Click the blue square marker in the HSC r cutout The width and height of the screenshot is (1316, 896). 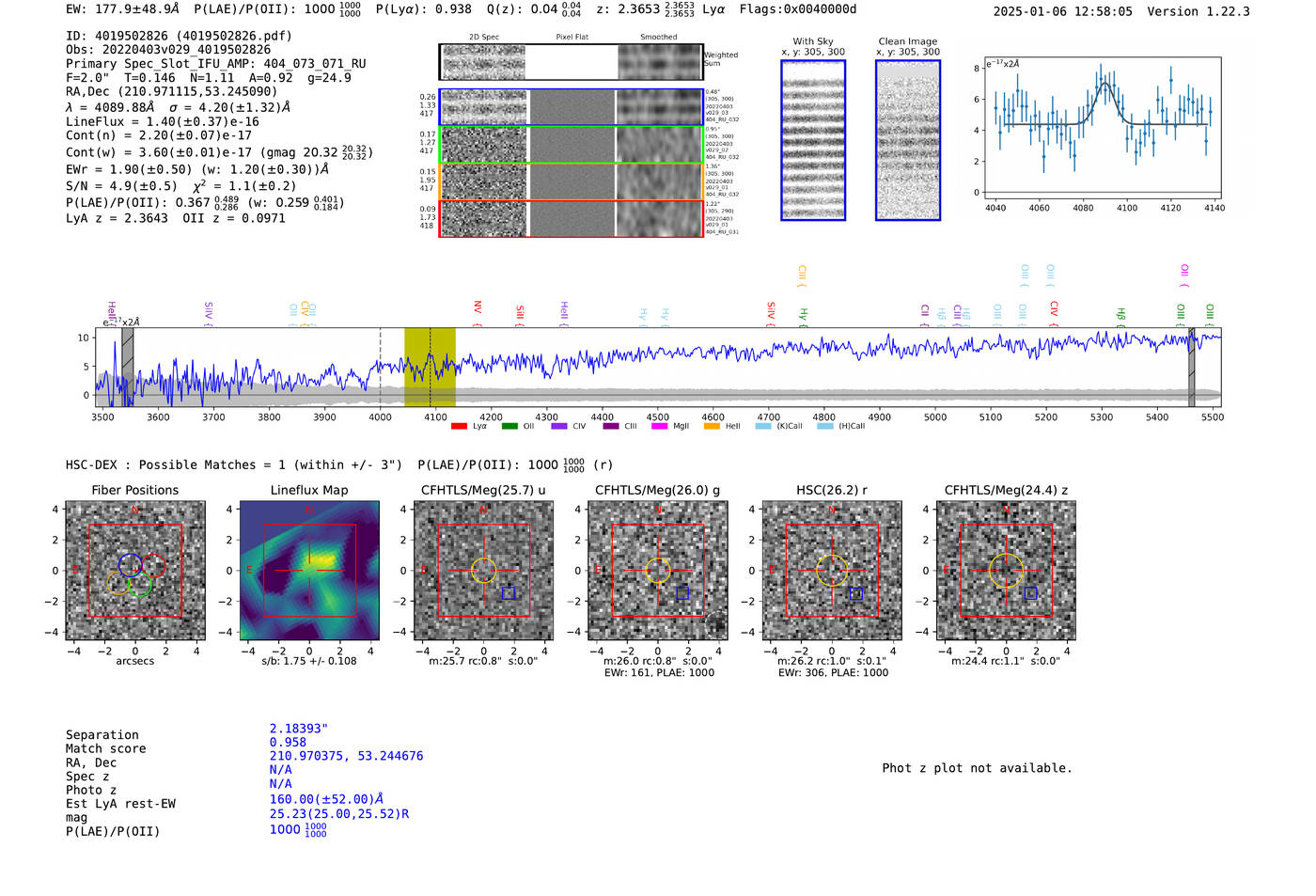coord(856,593)
